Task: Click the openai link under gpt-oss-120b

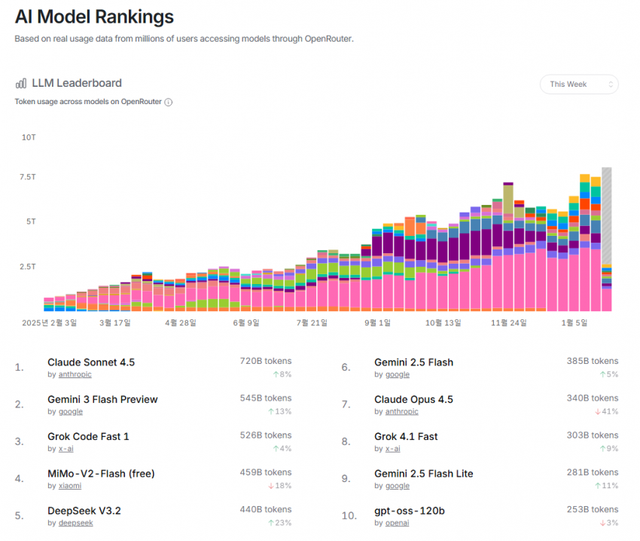Action: pos(399,523)
